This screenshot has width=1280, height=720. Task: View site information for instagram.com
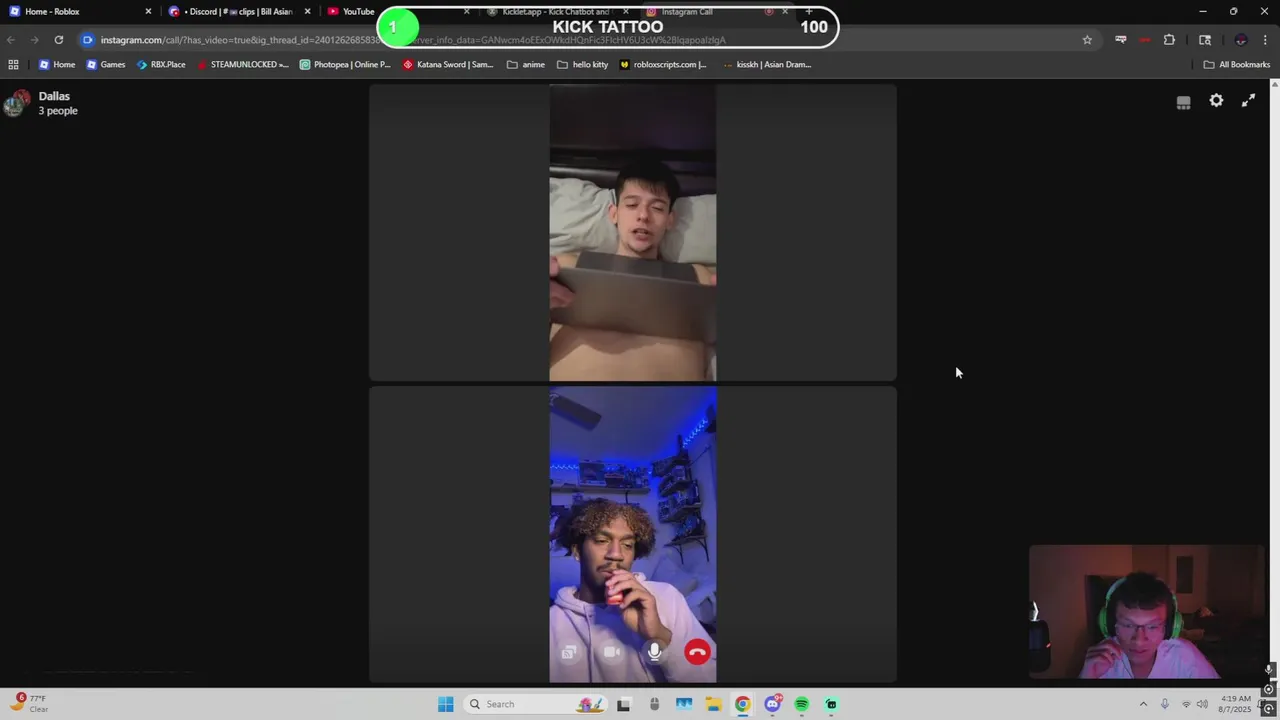[x=88, y=40]
